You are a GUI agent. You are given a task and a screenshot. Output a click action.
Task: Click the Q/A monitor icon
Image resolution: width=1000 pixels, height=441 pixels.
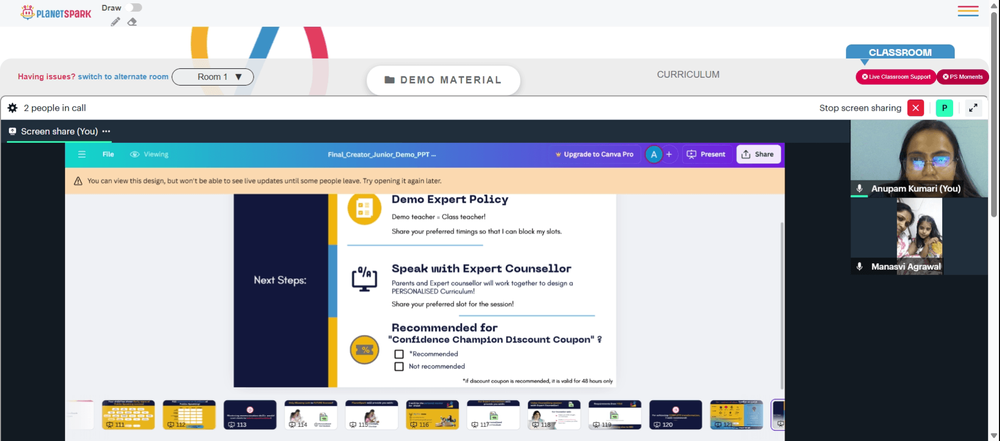364,279
